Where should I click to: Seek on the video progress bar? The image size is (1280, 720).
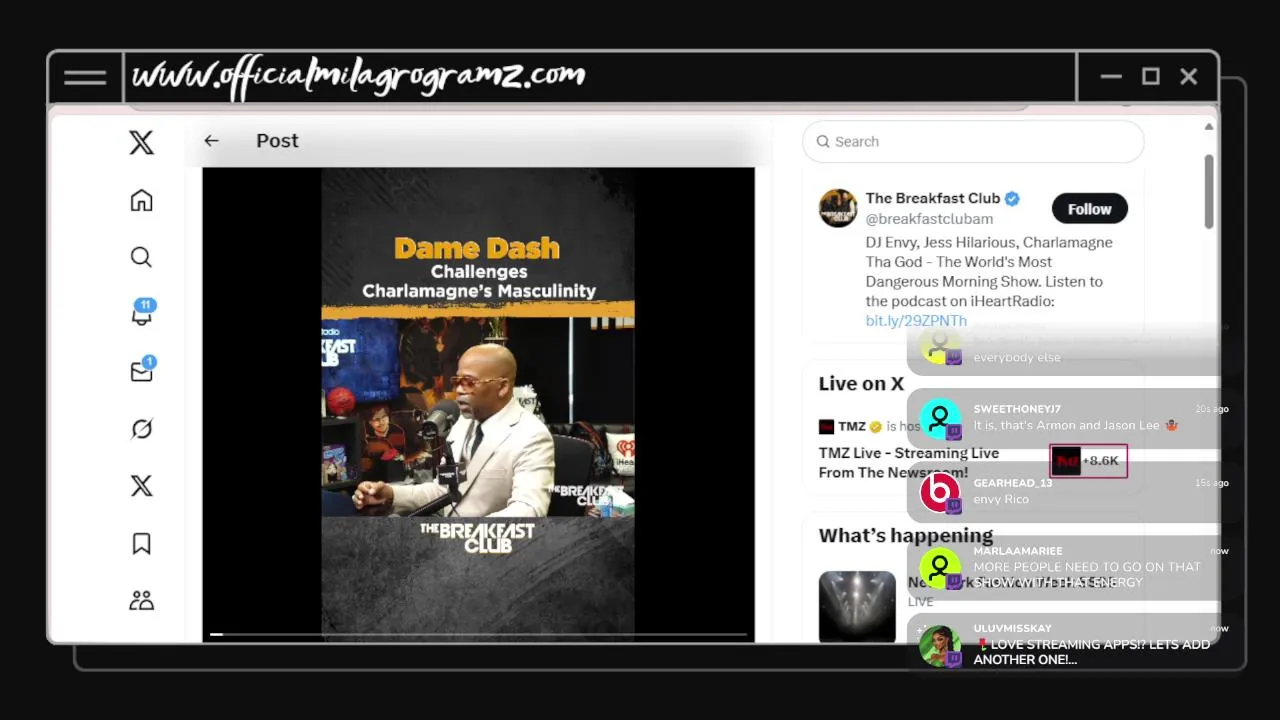(478, 634)
